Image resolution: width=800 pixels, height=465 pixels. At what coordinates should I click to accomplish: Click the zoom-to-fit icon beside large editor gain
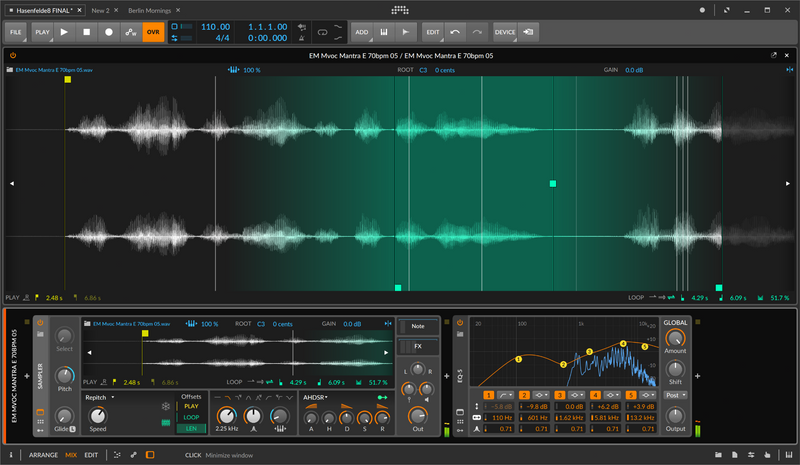coord(790,70)
